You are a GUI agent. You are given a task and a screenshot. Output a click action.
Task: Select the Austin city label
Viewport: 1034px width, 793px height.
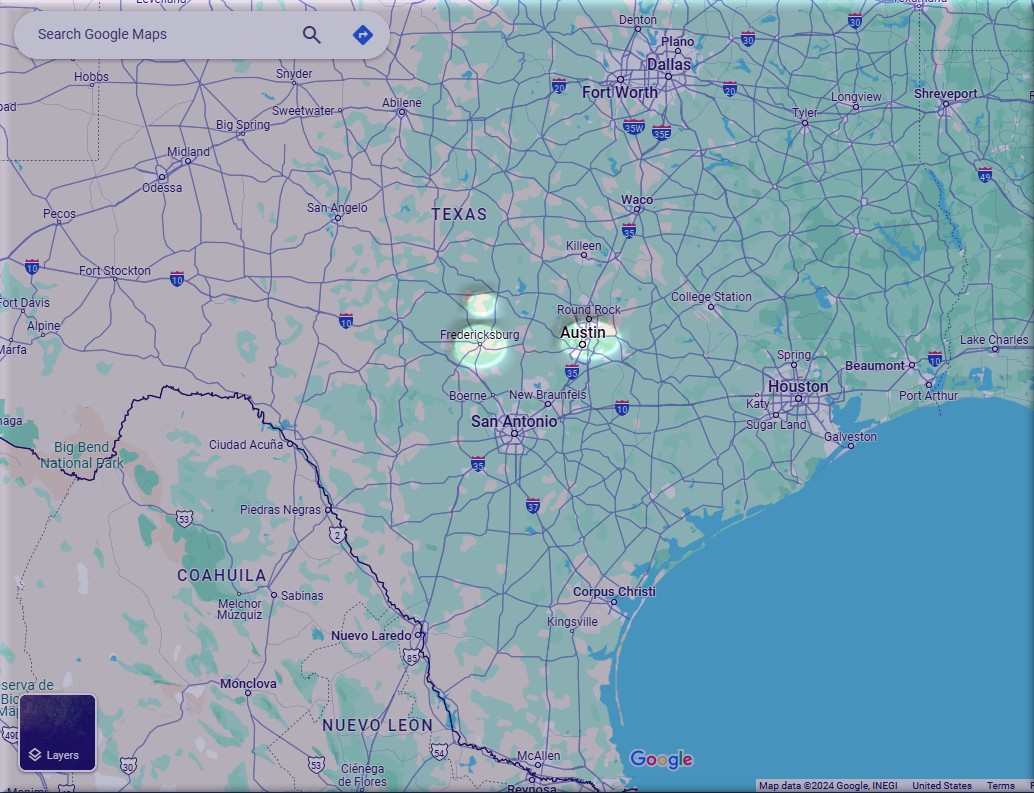click(583, 332)
